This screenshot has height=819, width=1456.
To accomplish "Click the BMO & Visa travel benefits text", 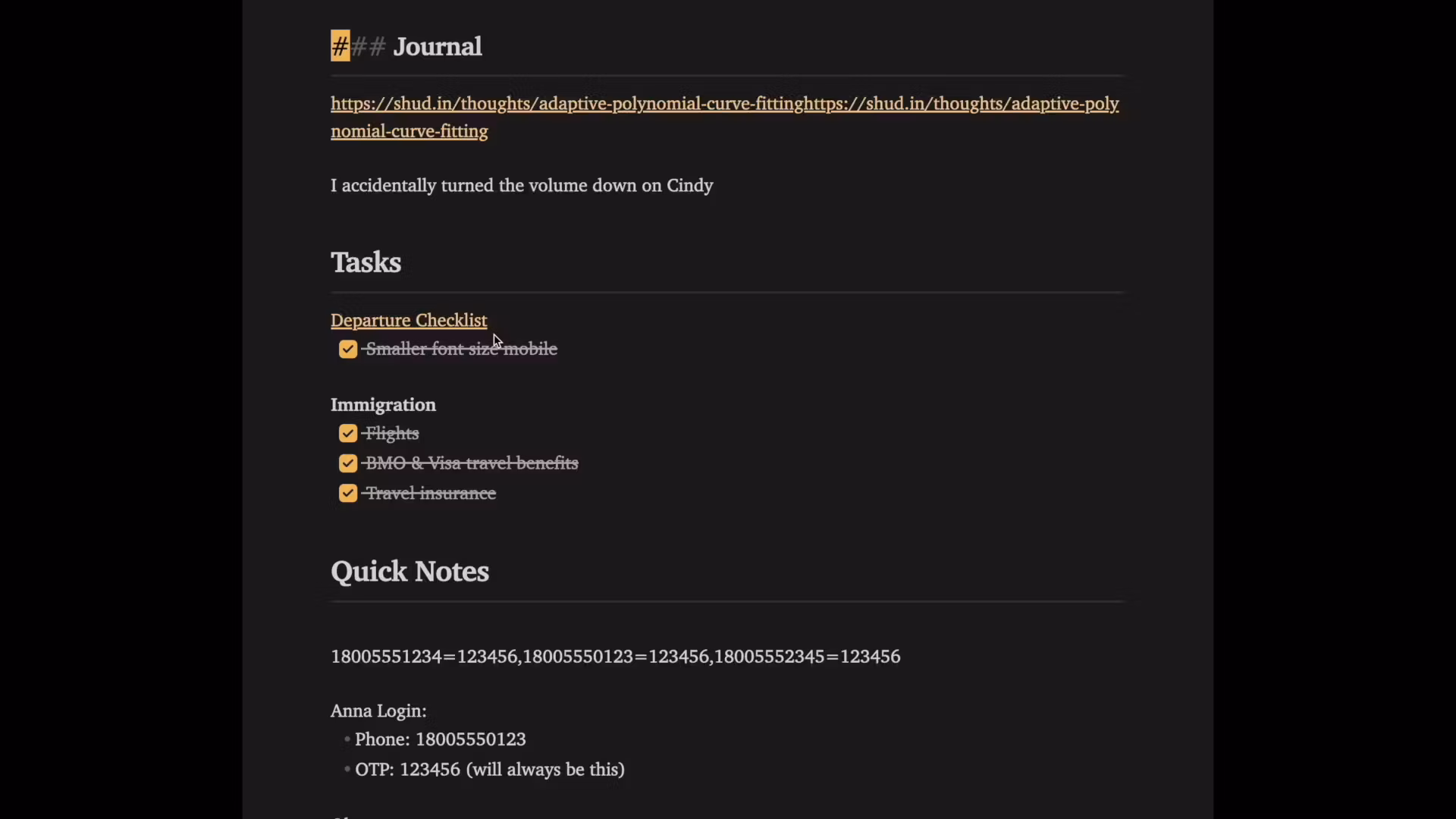I will 472,463.
